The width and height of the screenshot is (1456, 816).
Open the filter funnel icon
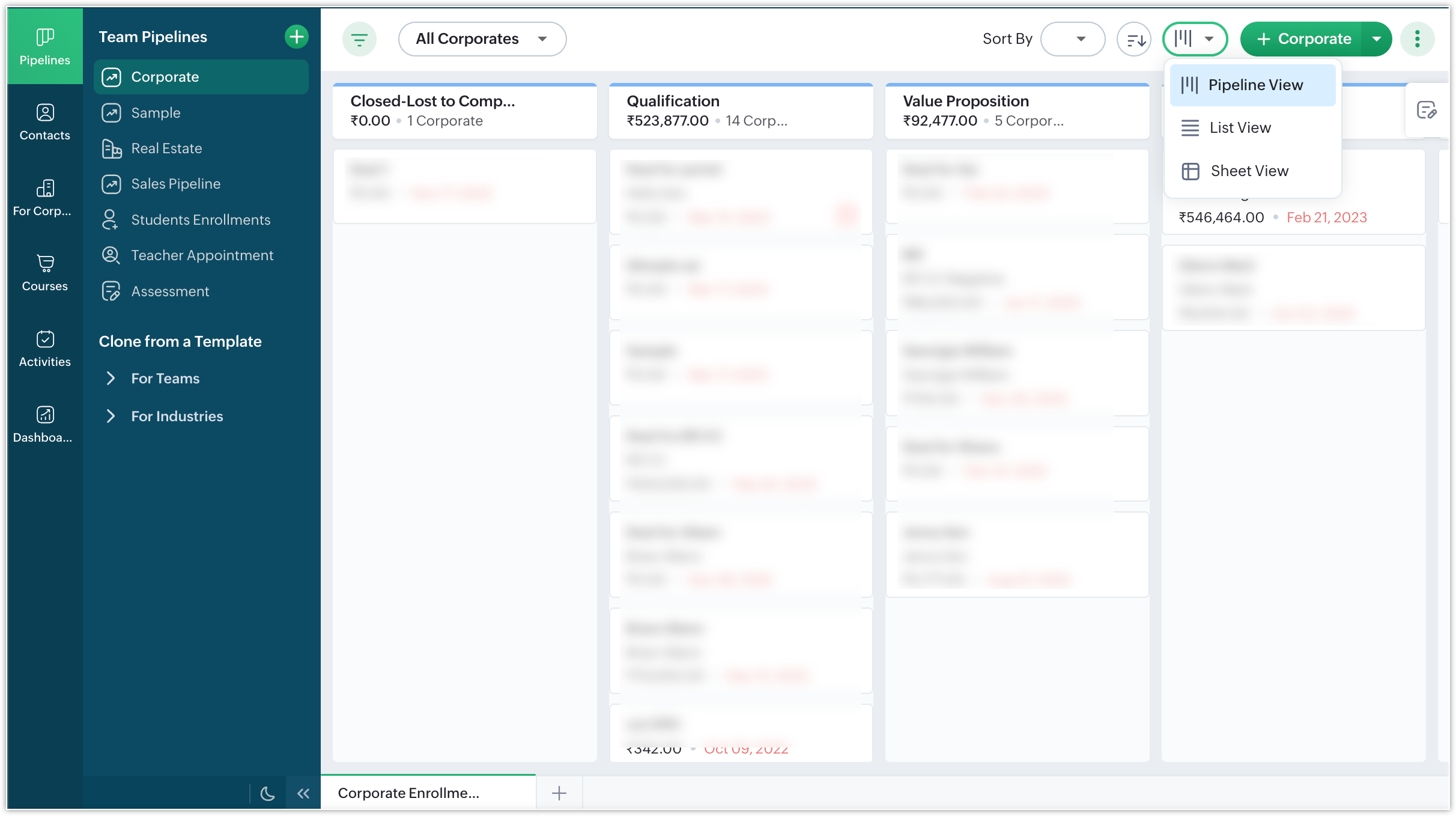359,39
